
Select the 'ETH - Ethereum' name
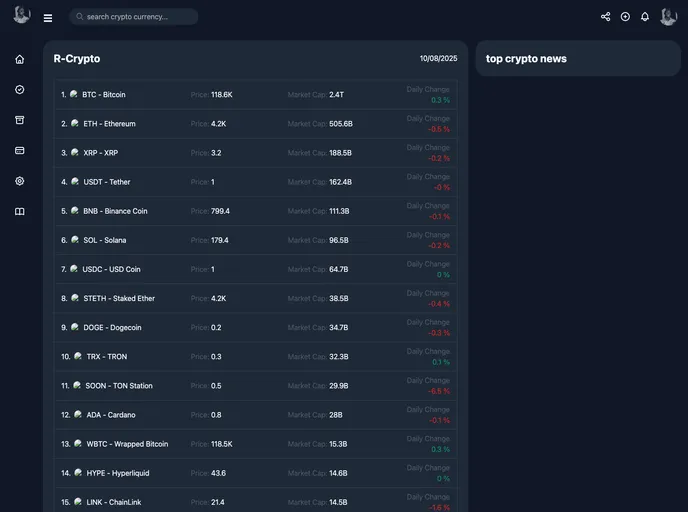[x=109, y=124]
